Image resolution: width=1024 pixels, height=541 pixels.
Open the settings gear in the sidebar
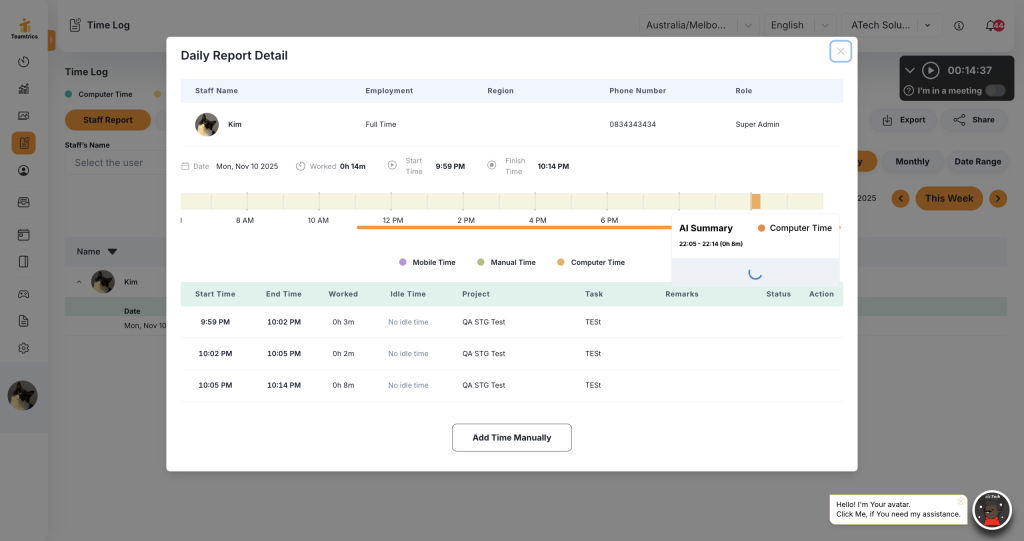pos(24,348)
